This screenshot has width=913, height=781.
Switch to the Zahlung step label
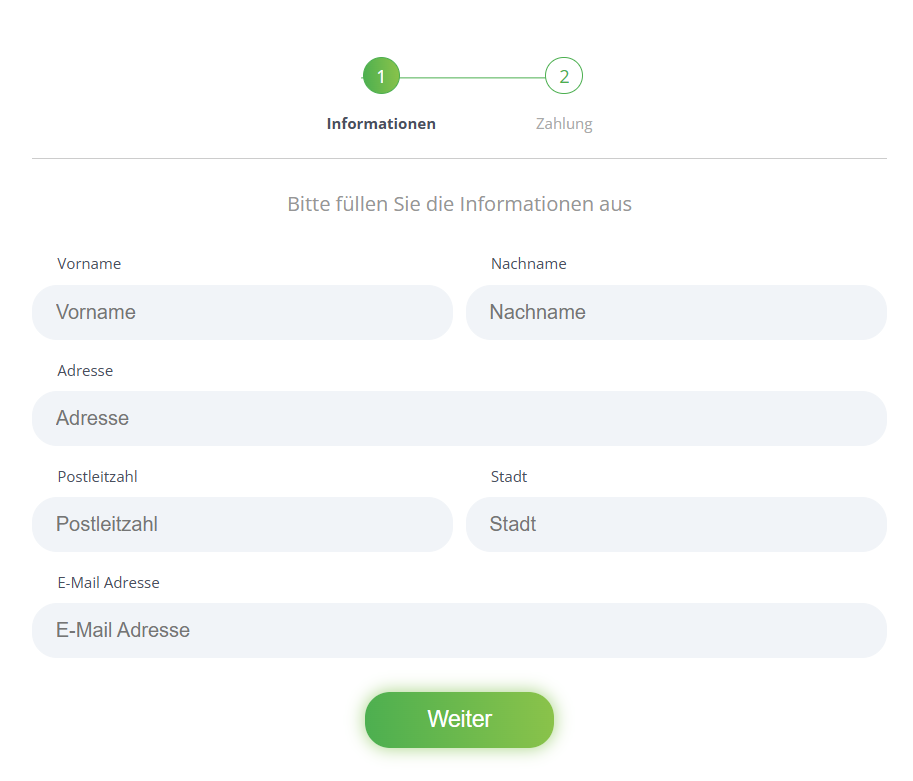564,124
